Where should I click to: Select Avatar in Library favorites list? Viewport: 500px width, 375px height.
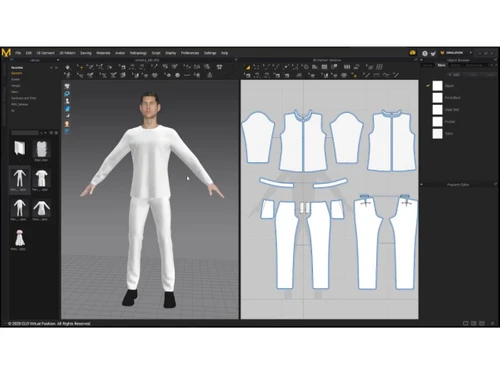[x=15, y=79]
